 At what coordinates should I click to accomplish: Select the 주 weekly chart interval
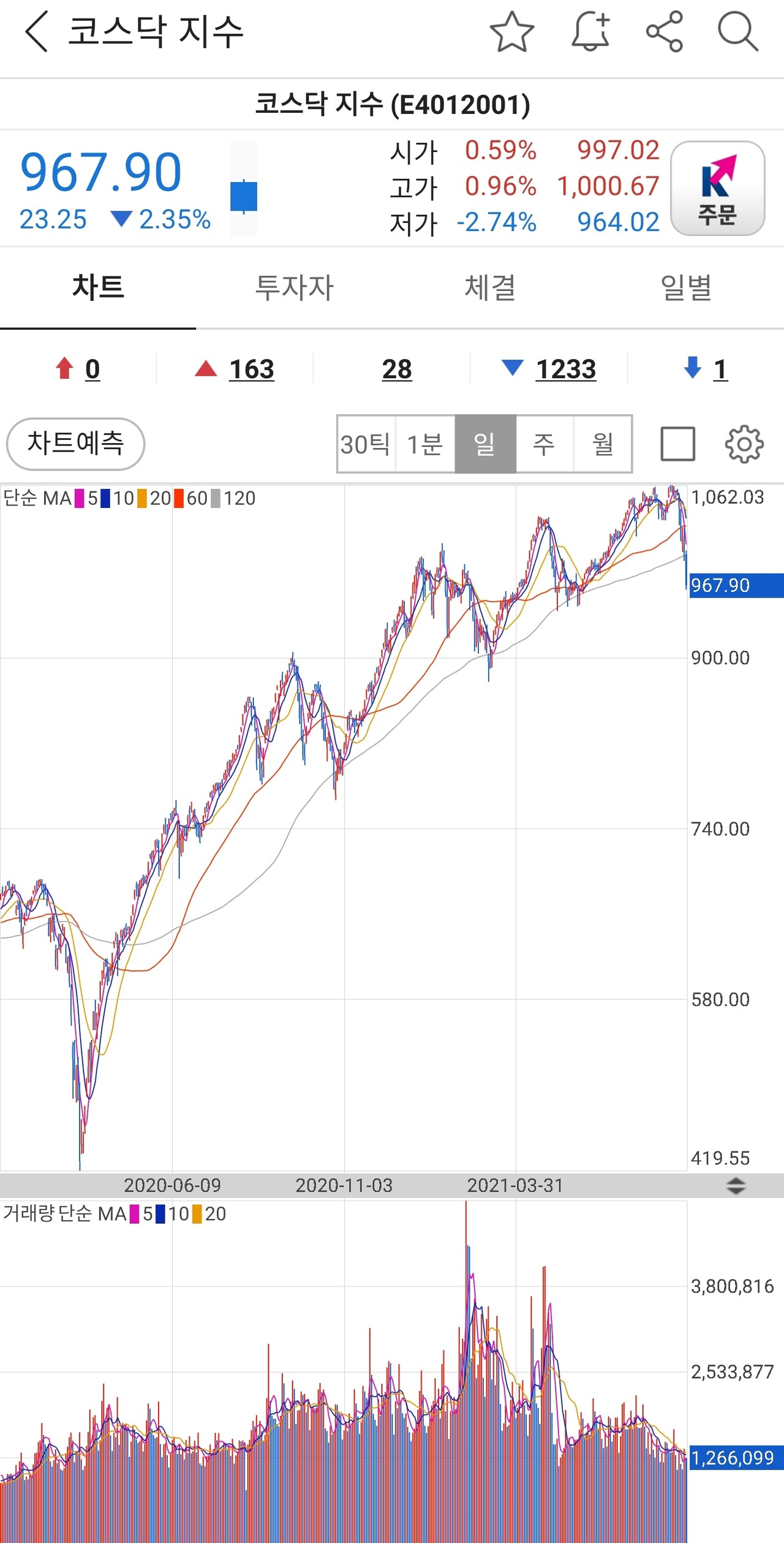tap(545, 444)
